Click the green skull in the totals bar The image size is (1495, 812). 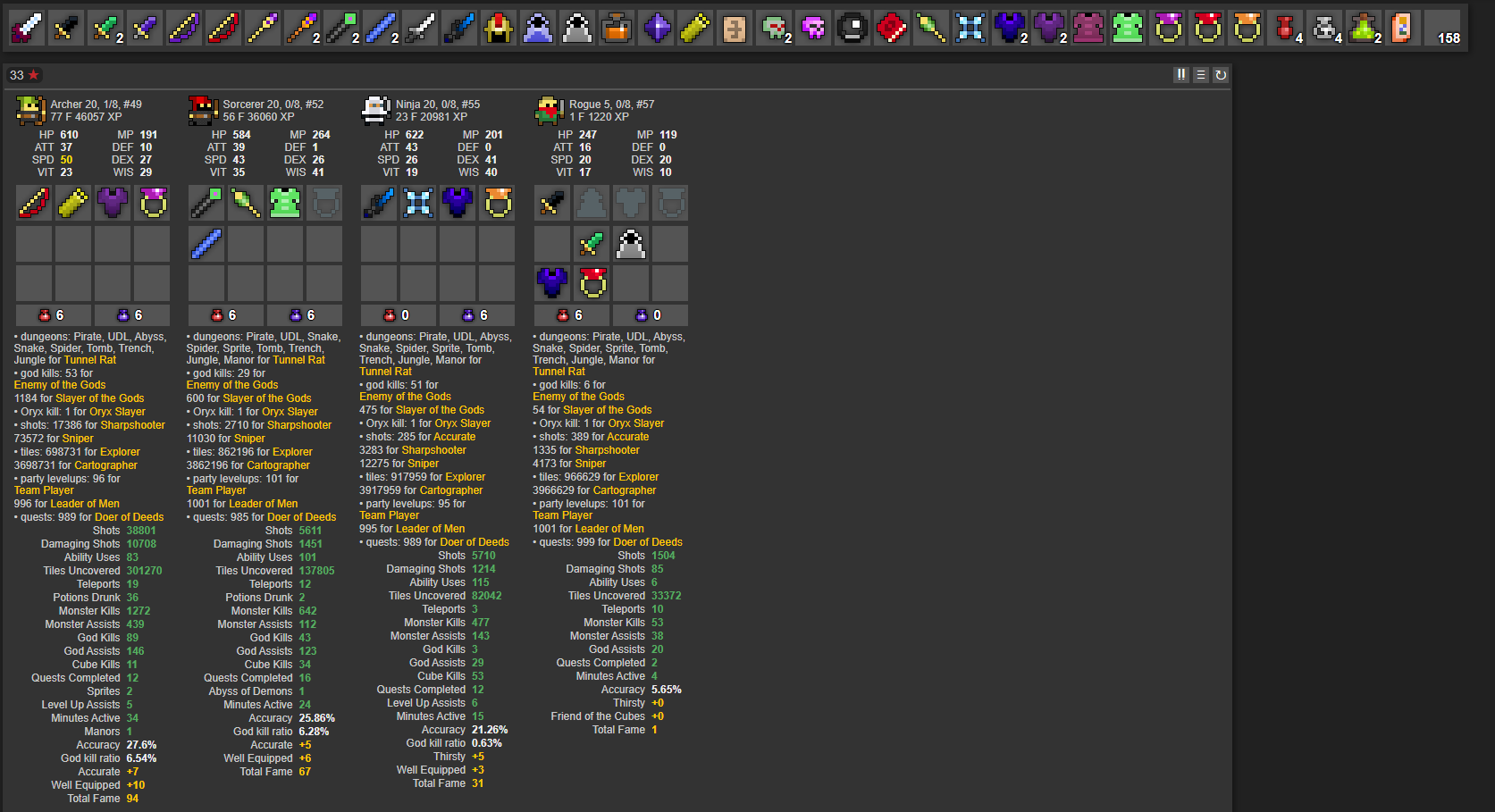(774, 29)
